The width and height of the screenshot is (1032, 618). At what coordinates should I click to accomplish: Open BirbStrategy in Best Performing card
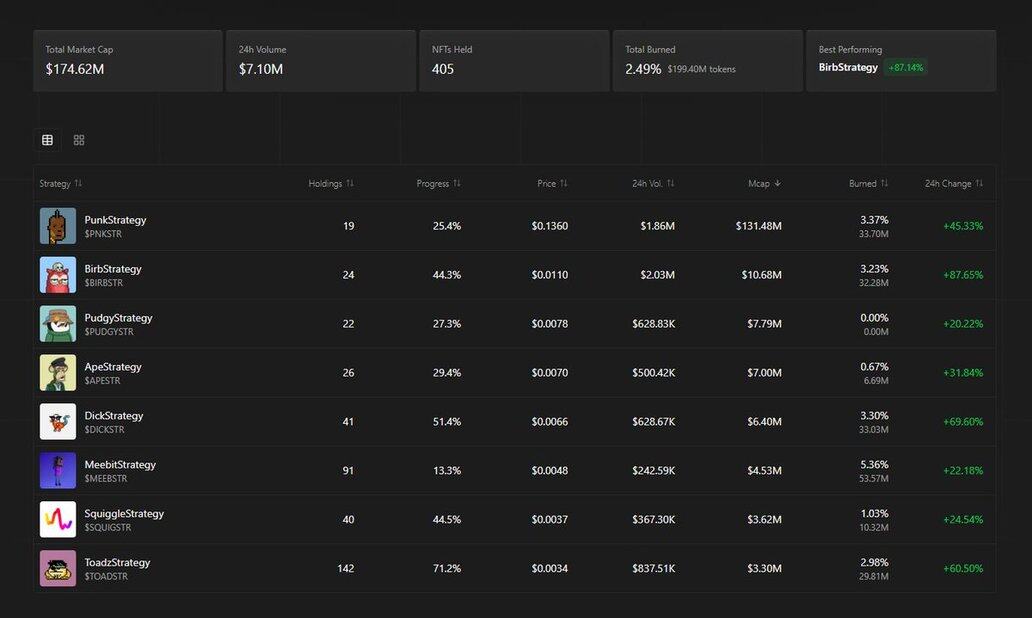pos(848,68)
